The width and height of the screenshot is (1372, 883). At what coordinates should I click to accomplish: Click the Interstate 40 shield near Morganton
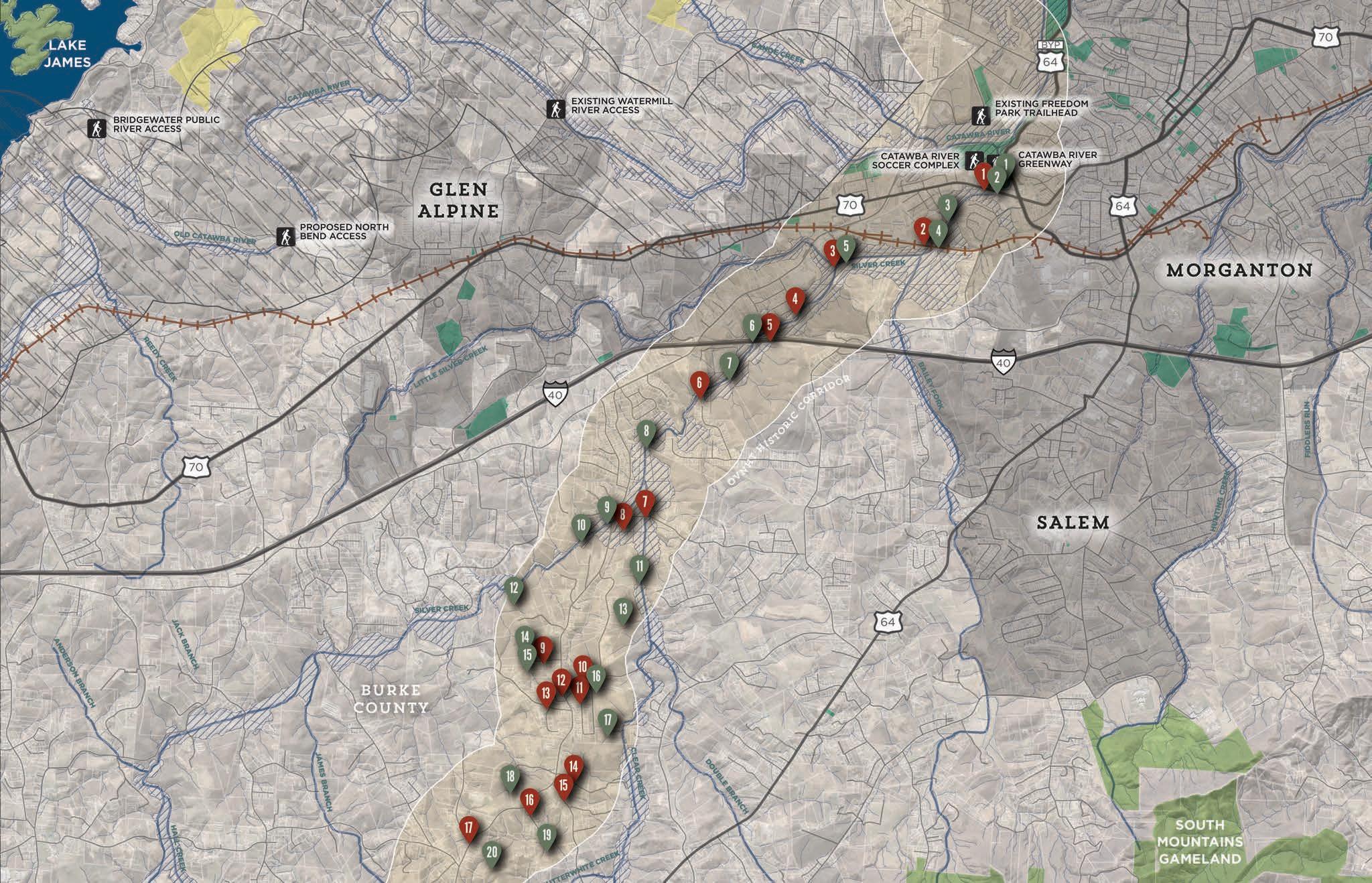click(x=1002, y=361)
